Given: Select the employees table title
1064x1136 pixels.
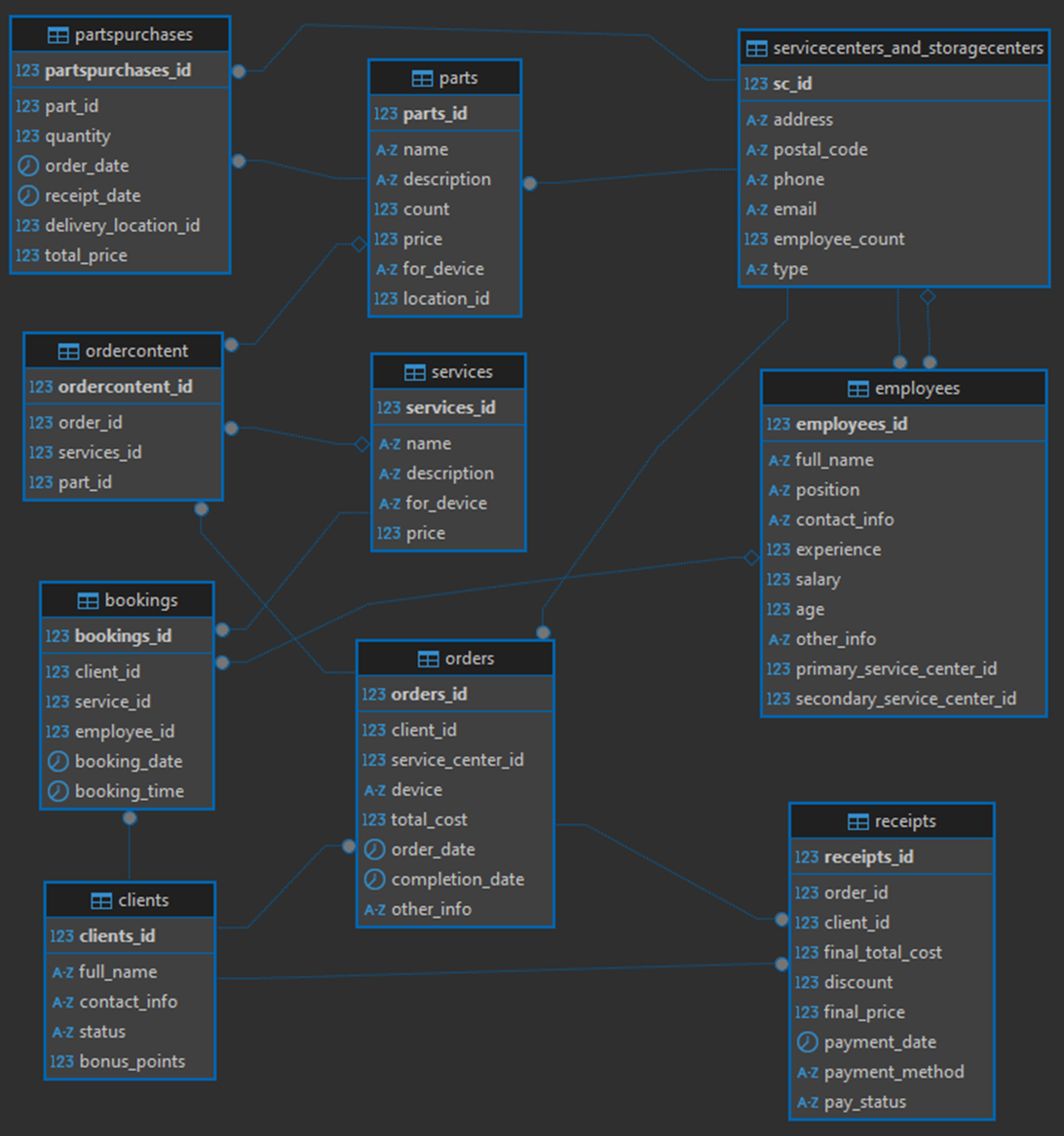Looking at the screenshot, I should click(917, 389).
